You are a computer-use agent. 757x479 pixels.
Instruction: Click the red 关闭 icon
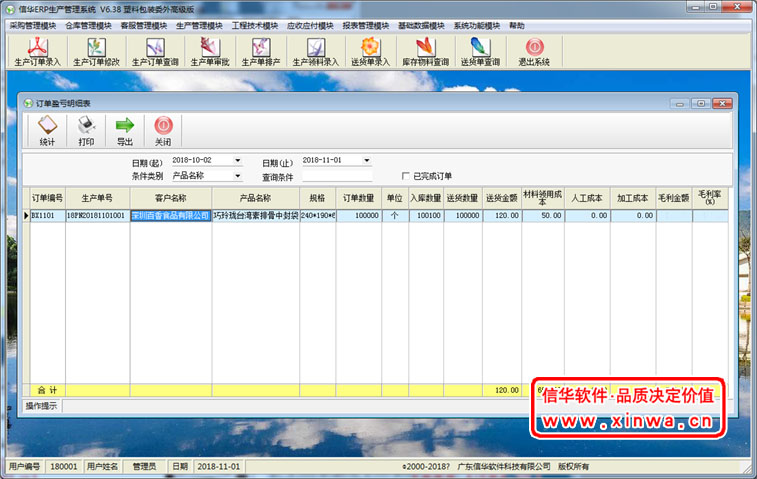coord(163,131)
